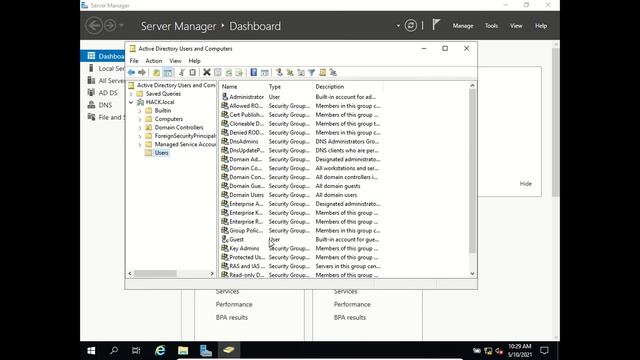Select the Guest user entry
640x360 pixels.
pos(236,240)
